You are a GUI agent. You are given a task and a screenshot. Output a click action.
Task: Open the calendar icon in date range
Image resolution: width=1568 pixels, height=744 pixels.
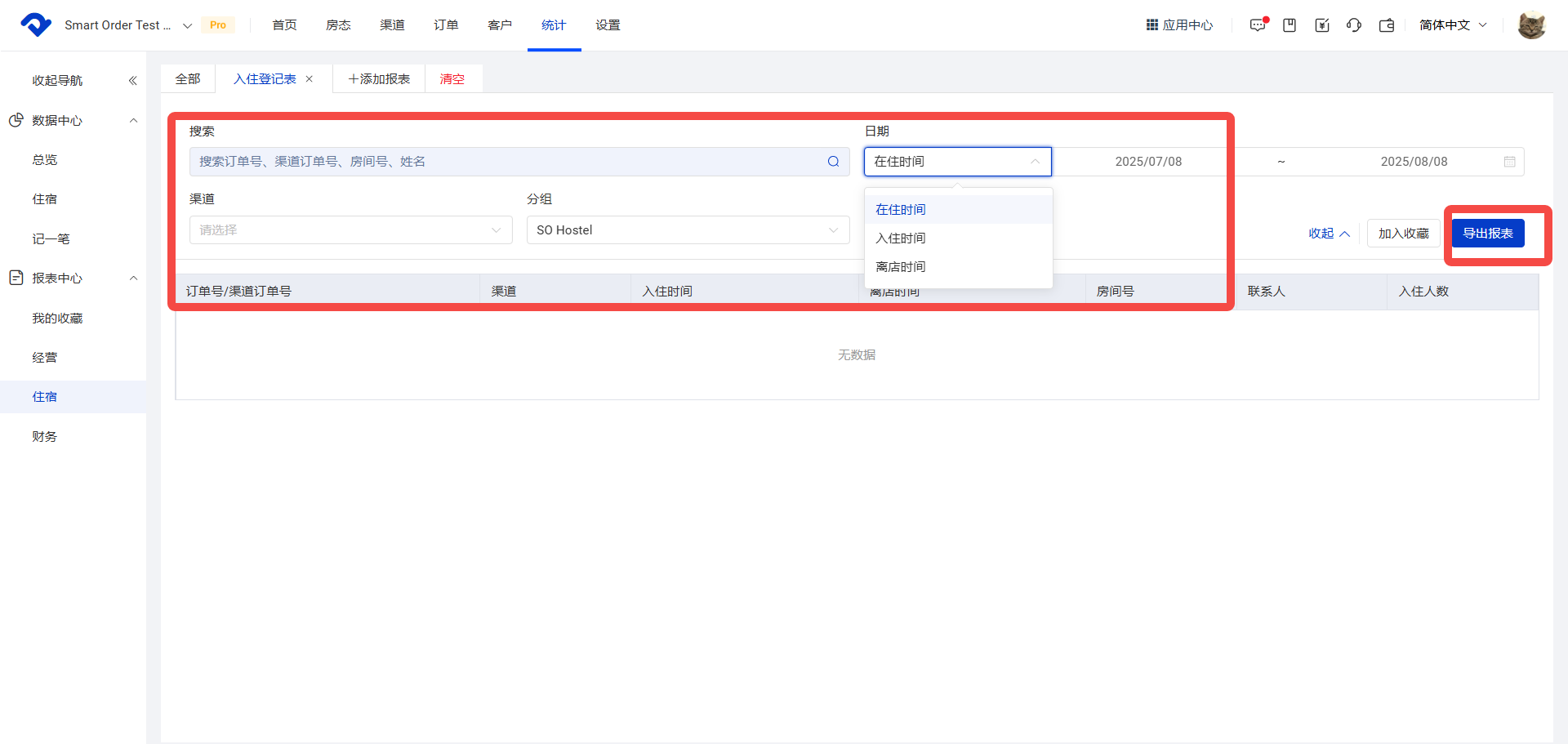pyautogui.click(x=1509, y=162)
